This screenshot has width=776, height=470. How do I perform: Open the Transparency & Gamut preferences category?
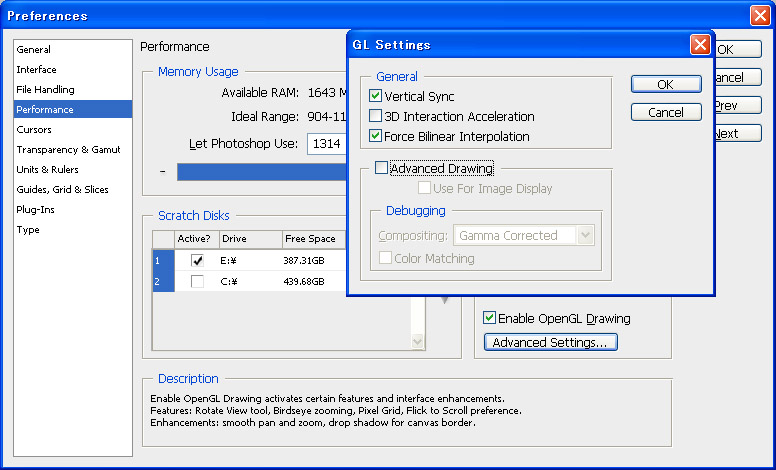[x=73, y=149]
